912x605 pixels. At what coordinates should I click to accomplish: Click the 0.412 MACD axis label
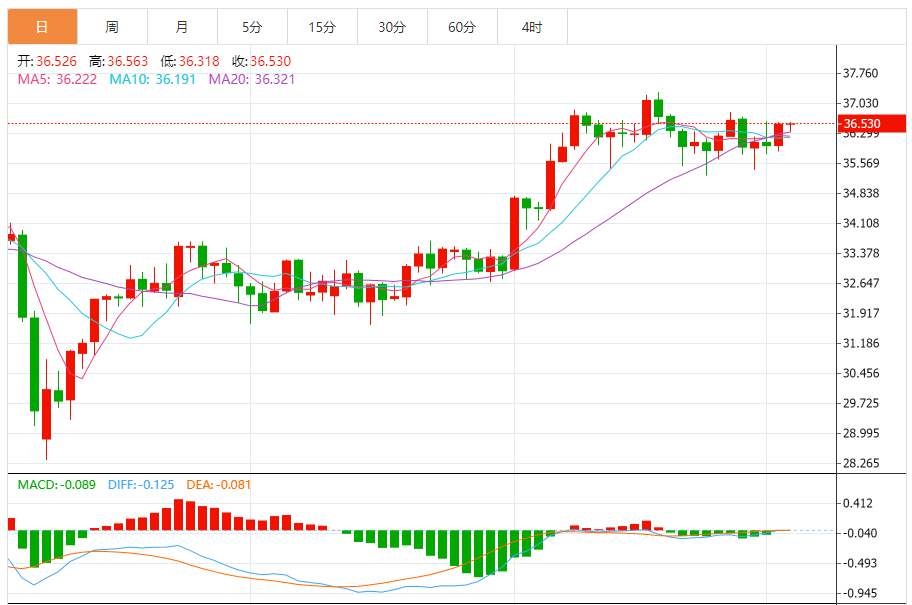(x=858, y=503)
